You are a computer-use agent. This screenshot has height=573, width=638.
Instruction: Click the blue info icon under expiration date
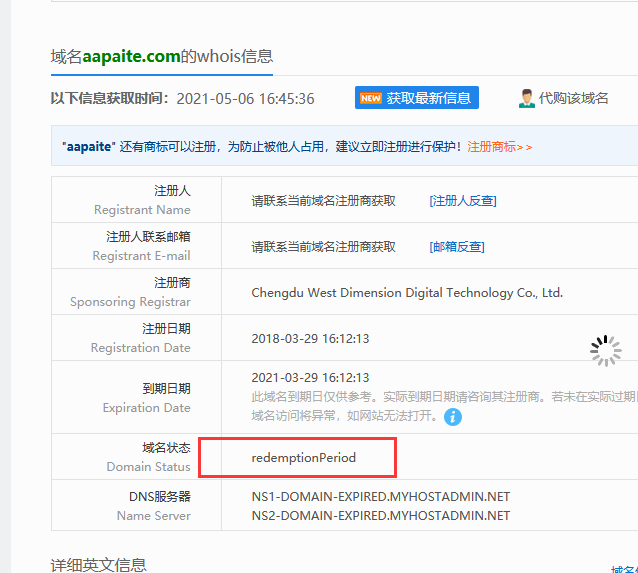[x=453, y=416]
